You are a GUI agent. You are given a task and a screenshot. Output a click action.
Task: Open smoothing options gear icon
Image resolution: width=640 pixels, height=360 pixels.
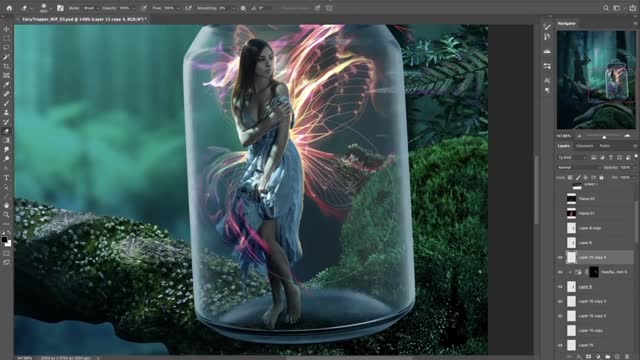[x=243, y=8]
